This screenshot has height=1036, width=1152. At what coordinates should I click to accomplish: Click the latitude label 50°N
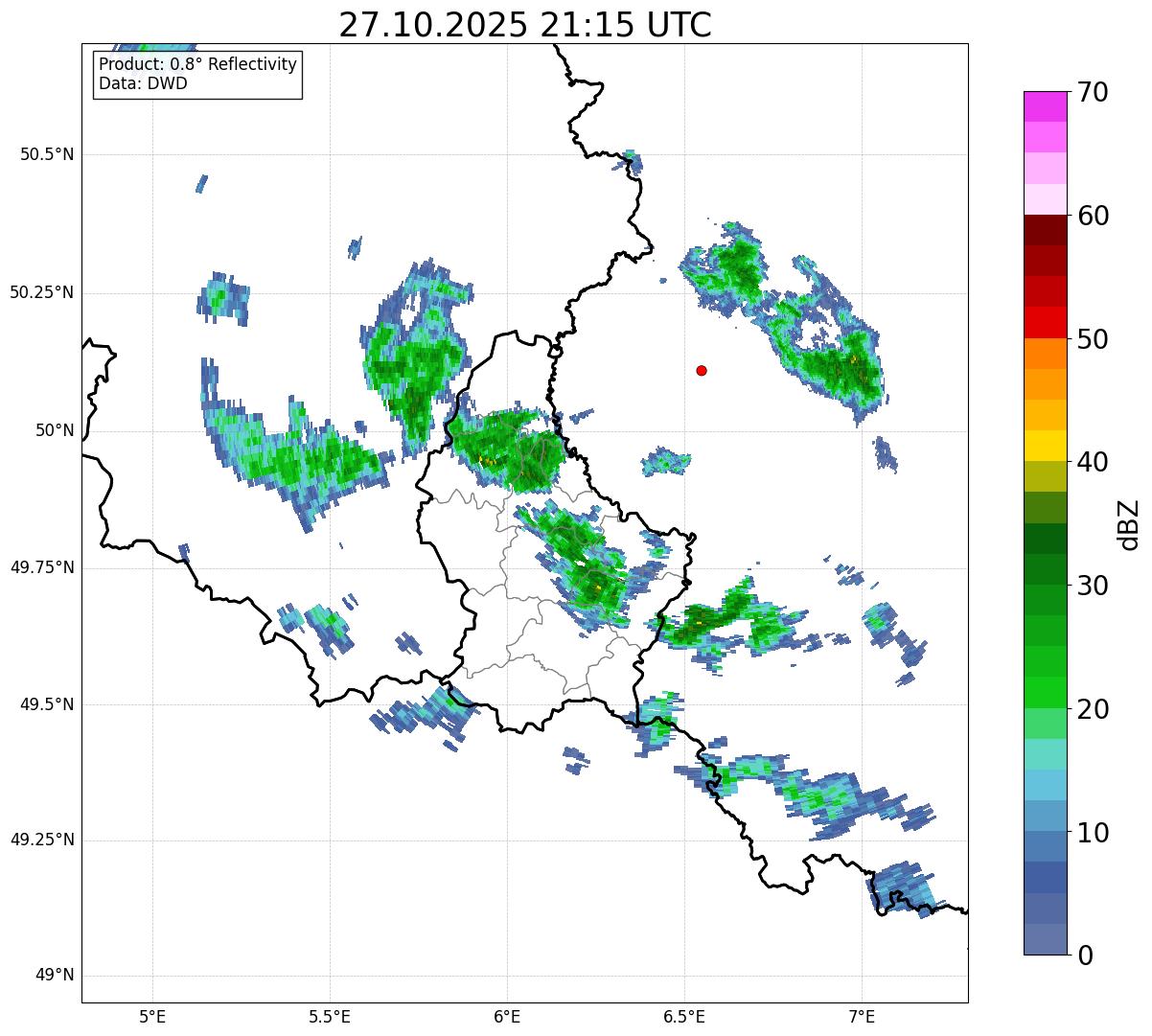click(x=55, y=430)
